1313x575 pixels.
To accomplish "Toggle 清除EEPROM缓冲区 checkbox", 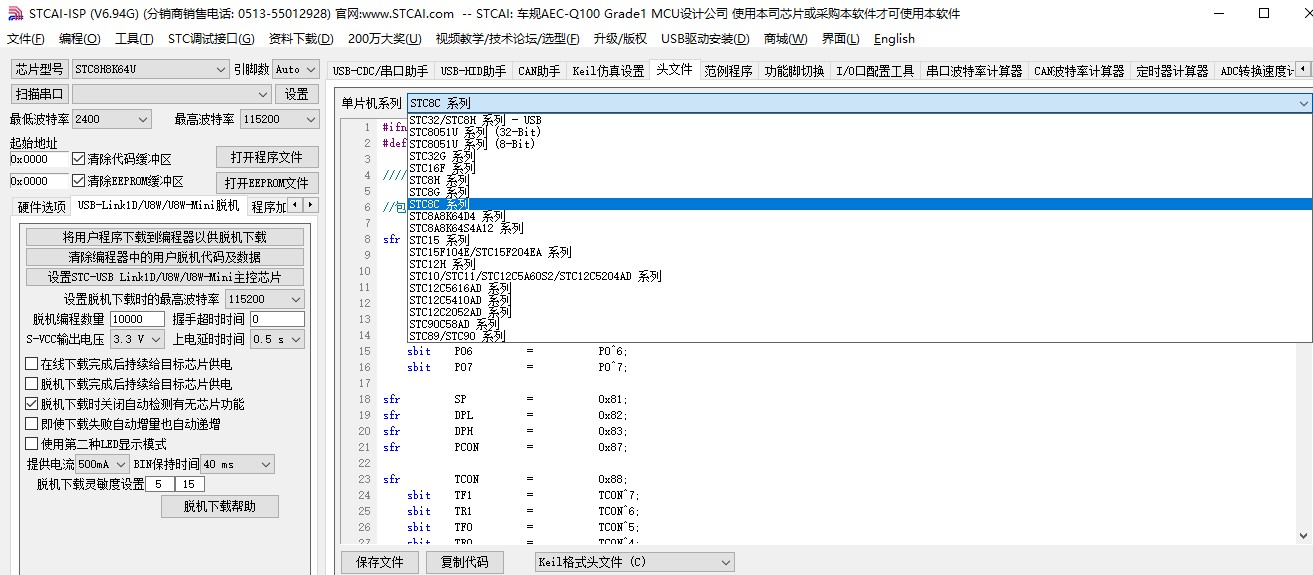I will [128, 181].
